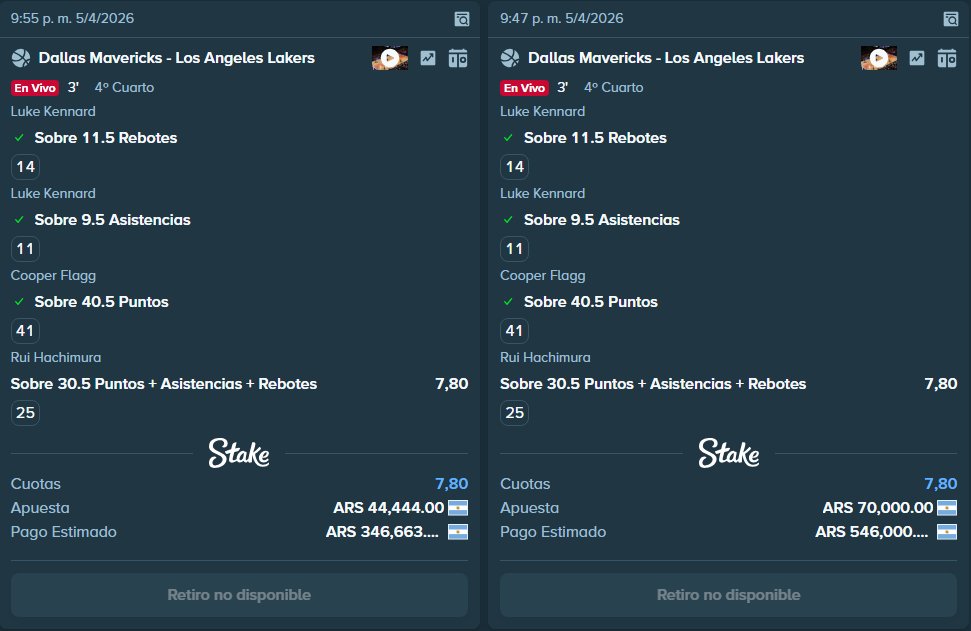Click blue Cuotas 7,80 on ARS 70,000.00 slip
The image size is (971, 631).
click(941, 484)
